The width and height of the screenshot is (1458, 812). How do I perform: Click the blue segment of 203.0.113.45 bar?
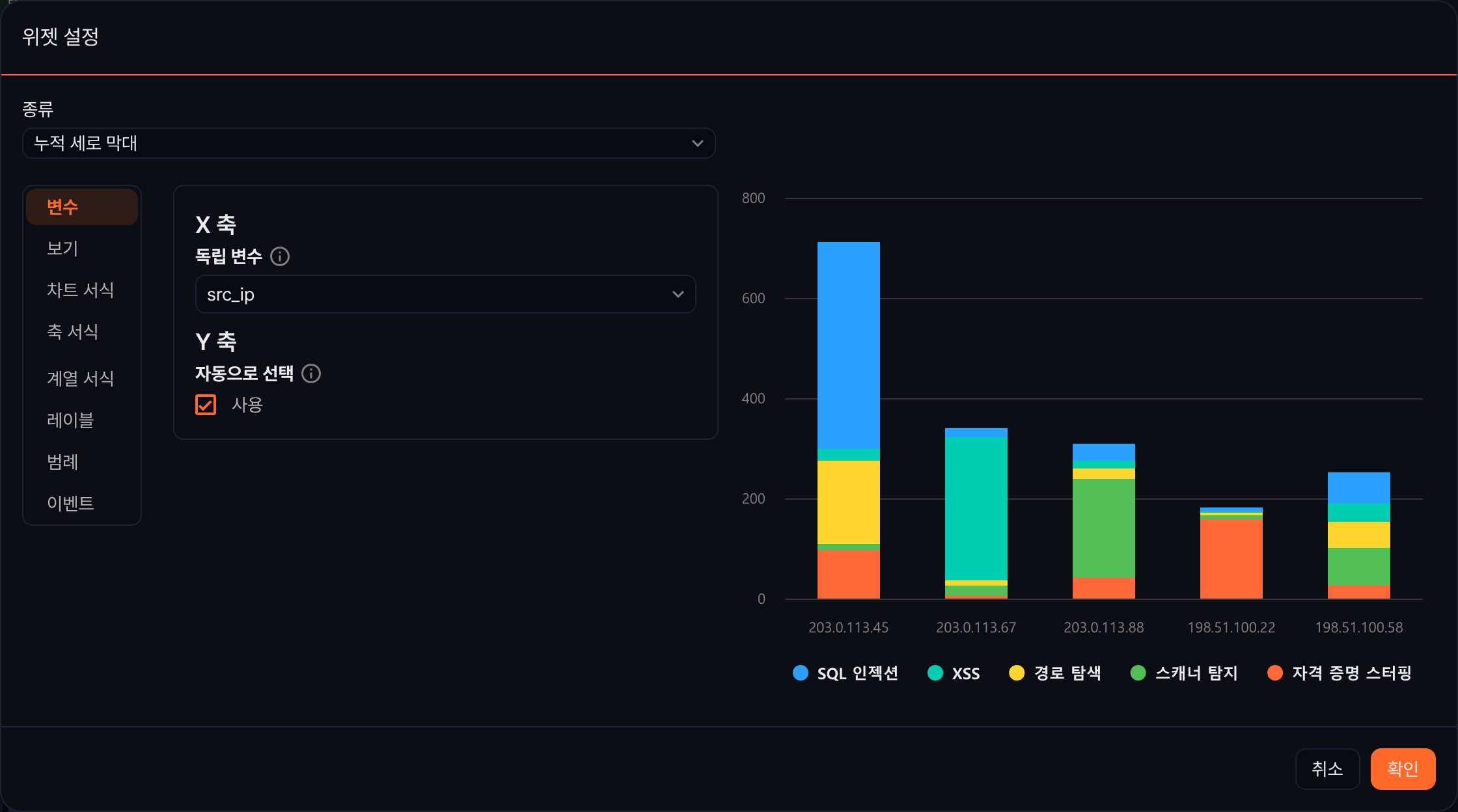pyautogui.click(x=849, y=345)
